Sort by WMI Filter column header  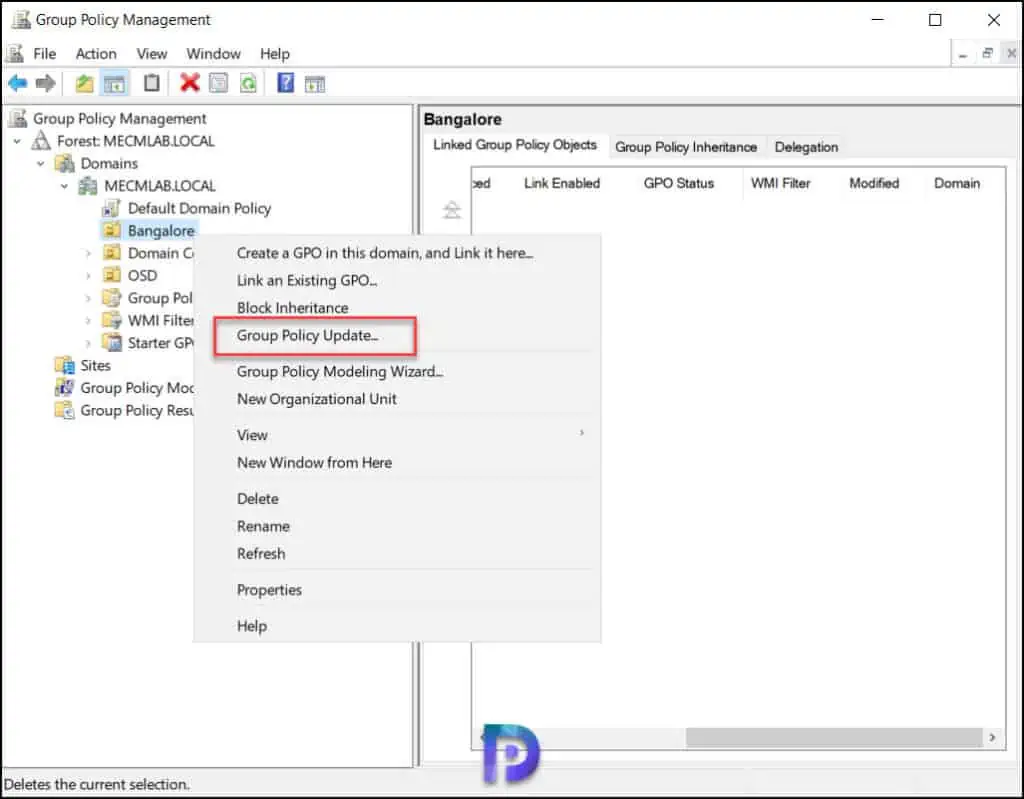(780, 184)
